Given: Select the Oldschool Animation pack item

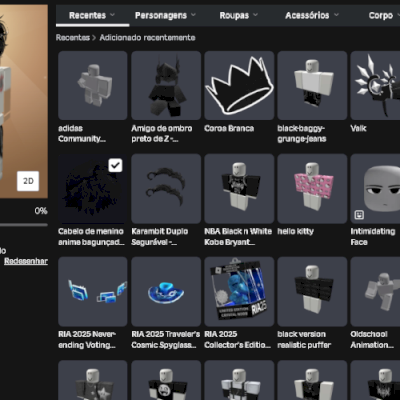Looking at the screenshot, I should [375, 291].
